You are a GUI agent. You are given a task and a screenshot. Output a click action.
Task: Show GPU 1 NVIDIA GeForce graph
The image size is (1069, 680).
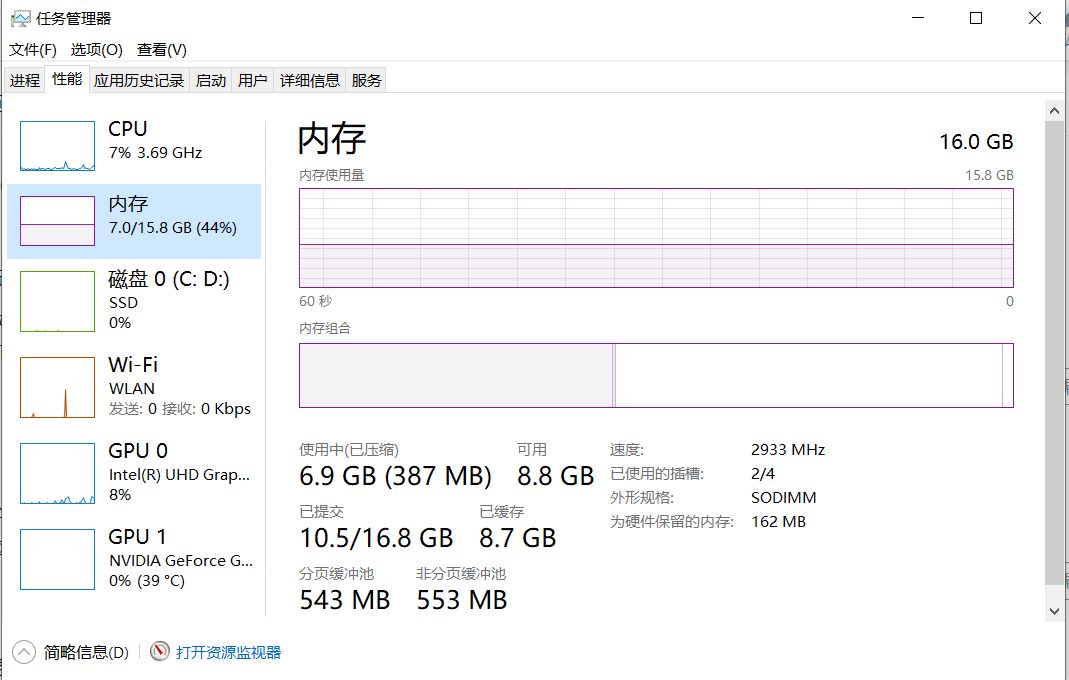click(57, 559)
